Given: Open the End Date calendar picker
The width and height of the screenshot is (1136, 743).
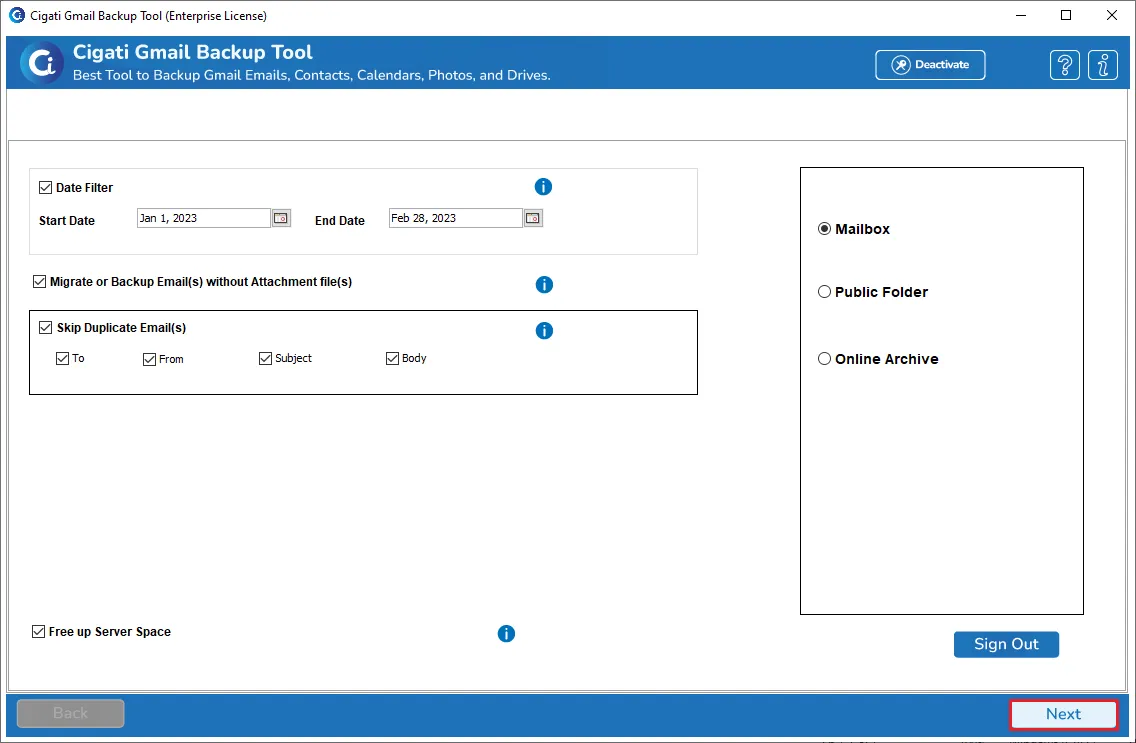Looking at the screenshot, I should [x=533, y=218].
